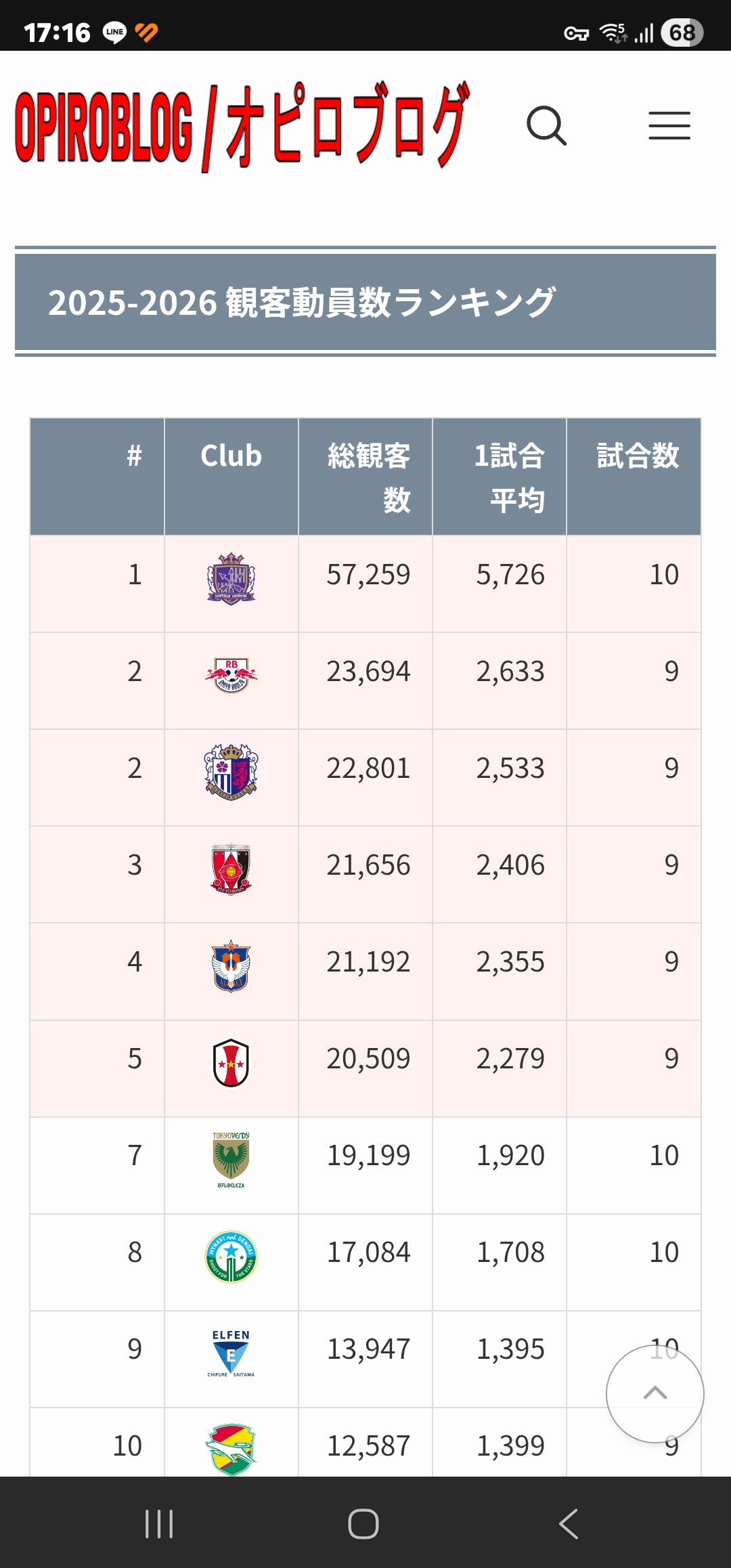Tap the Club column header

coord(231,456)
